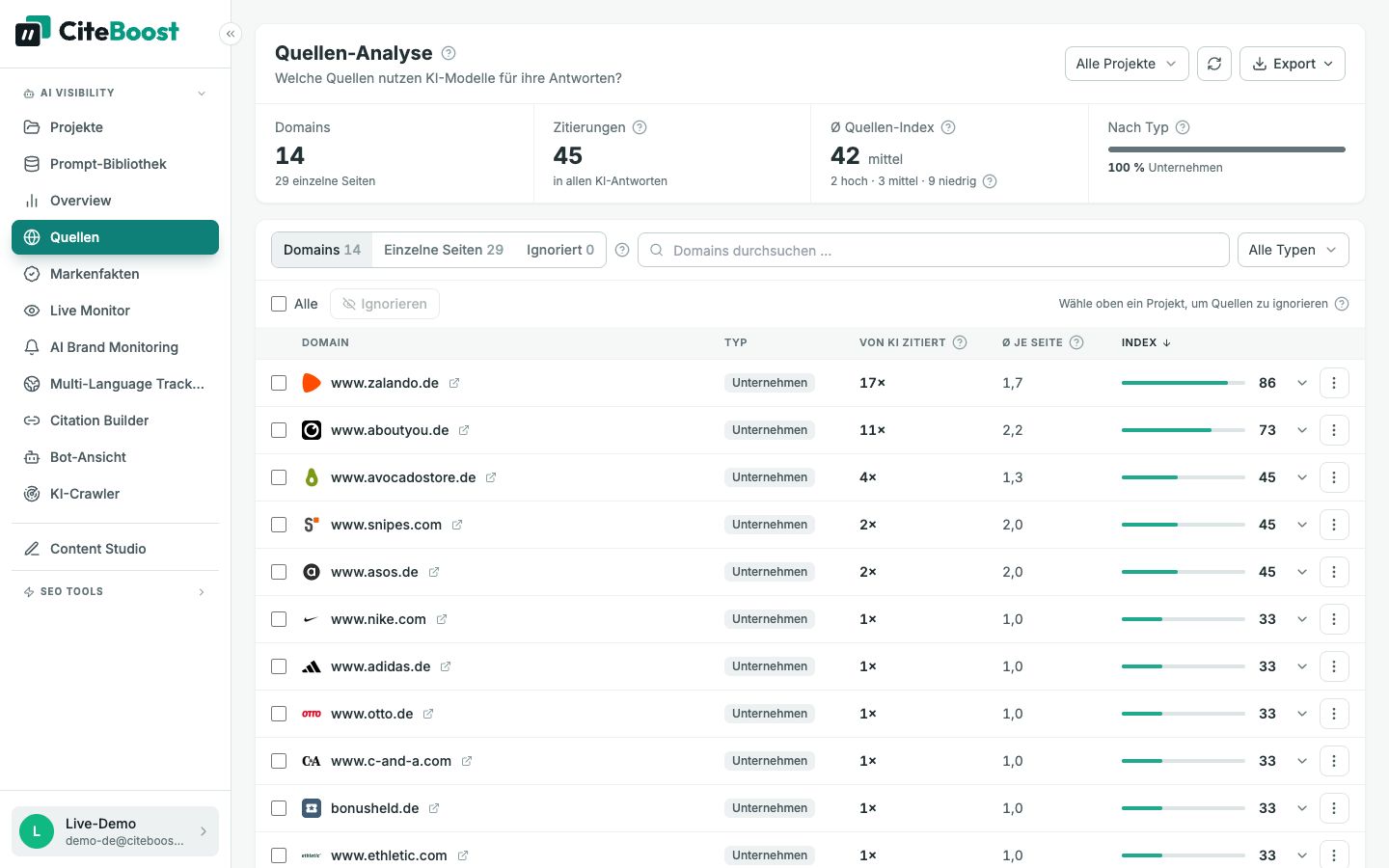Click the help icon beside the Ignoriert tab
The height and width of the screenshot is (868, 1389).
pyautogui.click(x=622, y=250)
